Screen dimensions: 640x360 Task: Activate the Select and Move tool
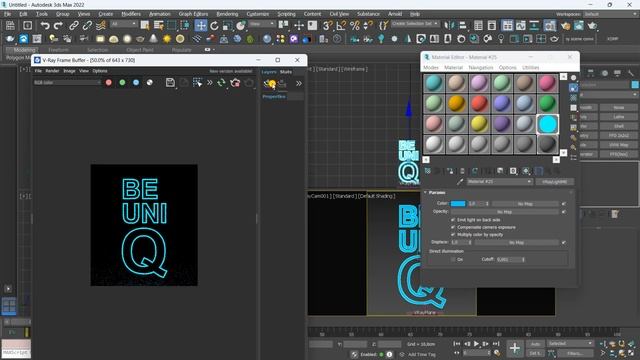tap(200, 26)
